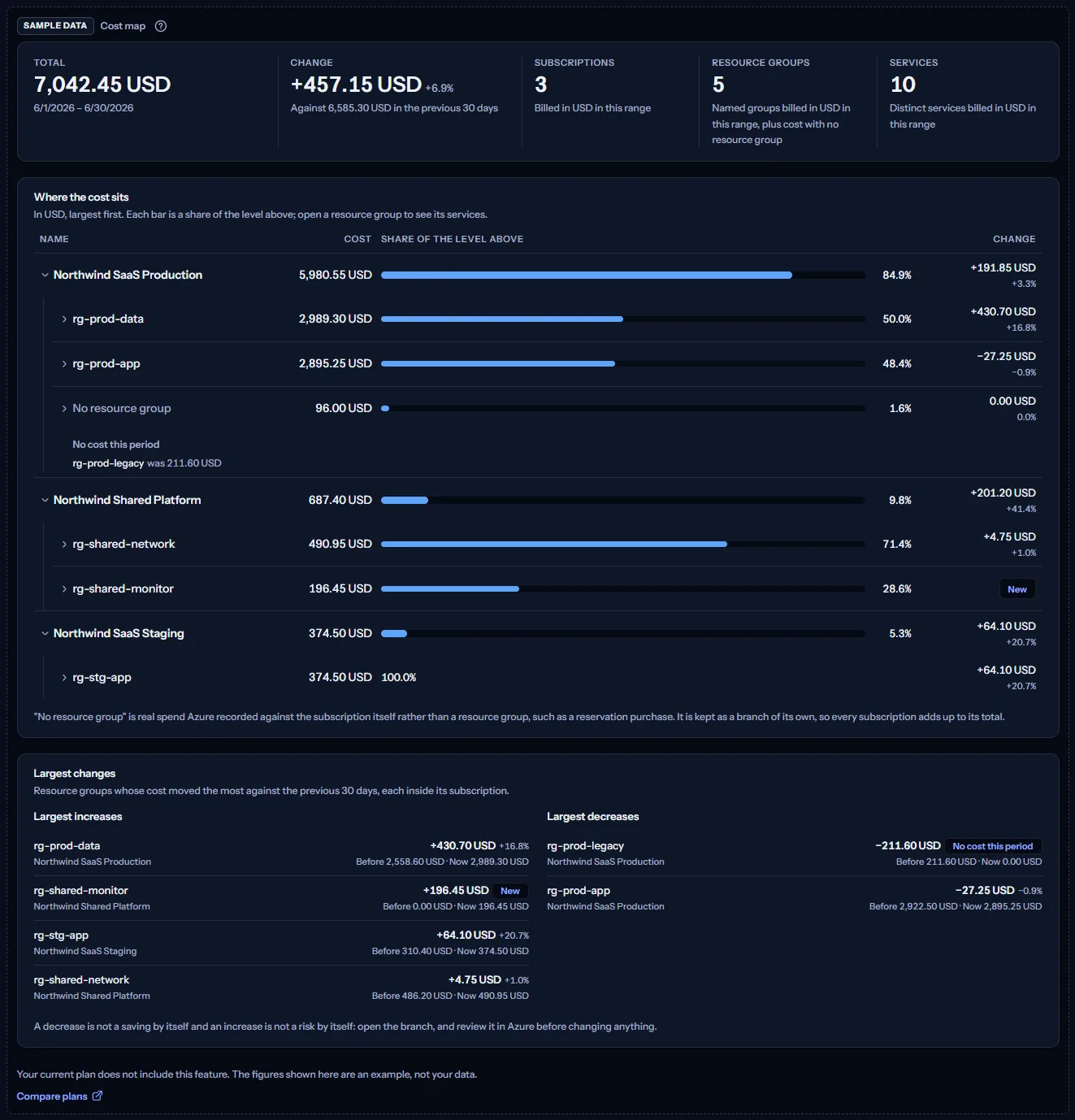Select rg-prod-data under Largest increases

click(x=67, y=846)
